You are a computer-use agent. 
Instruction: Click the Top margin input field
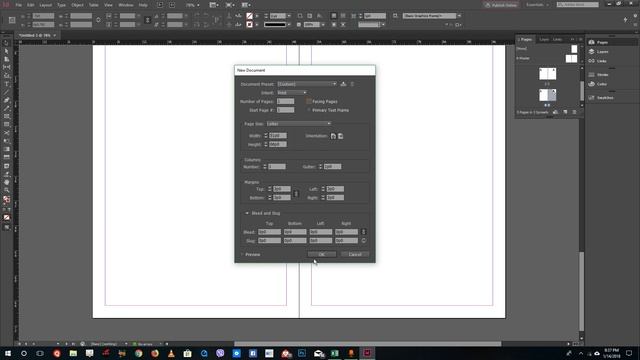point(282,189)
